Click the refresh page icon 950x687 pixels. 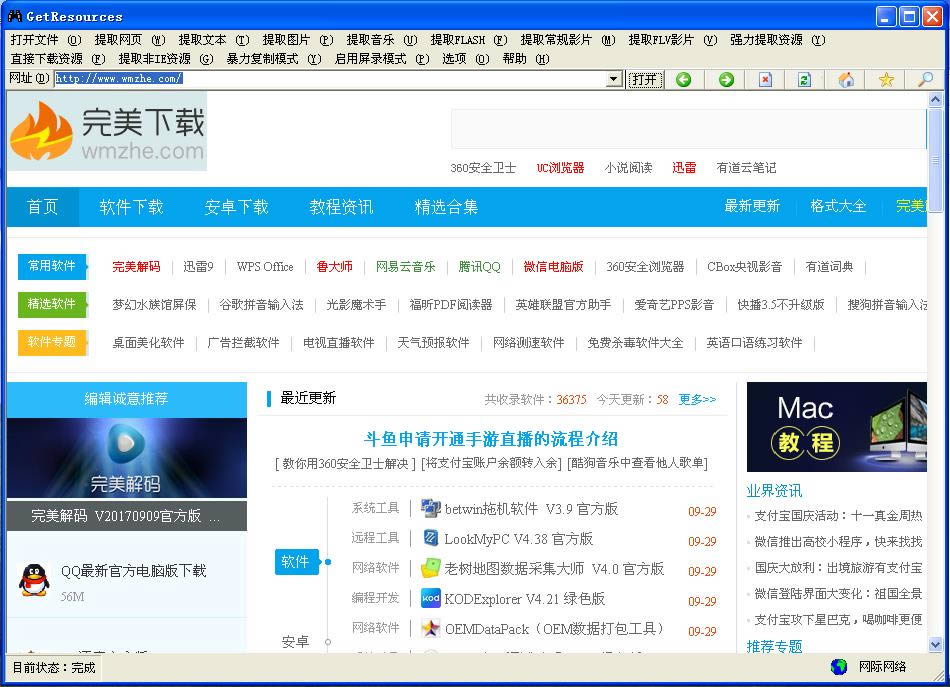click(x=804, y=80)
